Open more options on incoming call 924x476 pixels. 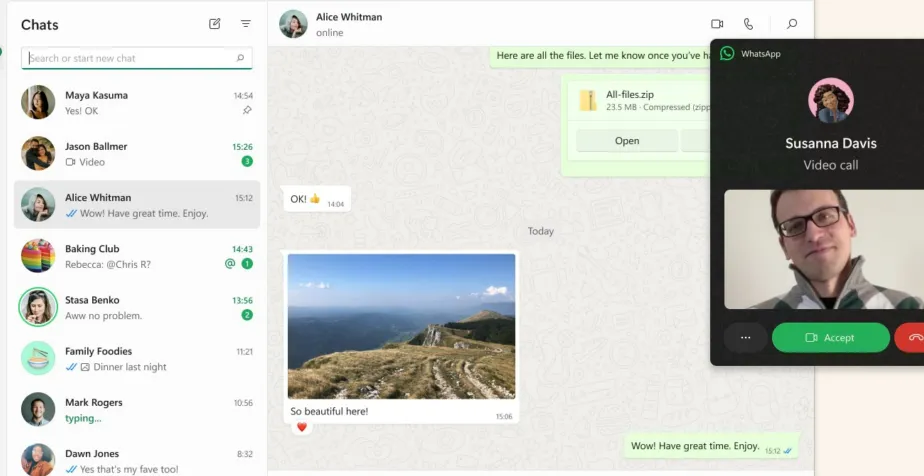click(x=745, y=338)
